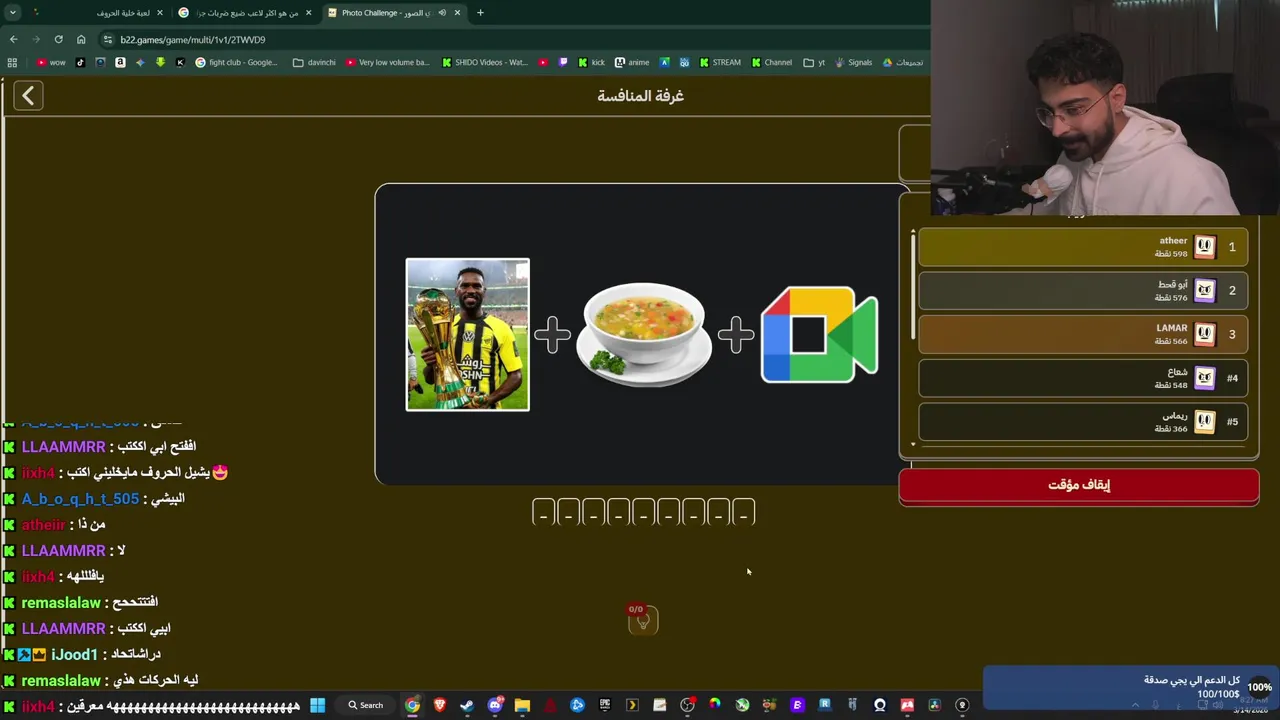
Task: Open the 'تجميعات' bookmarks folder
Action: coord(903,62)
